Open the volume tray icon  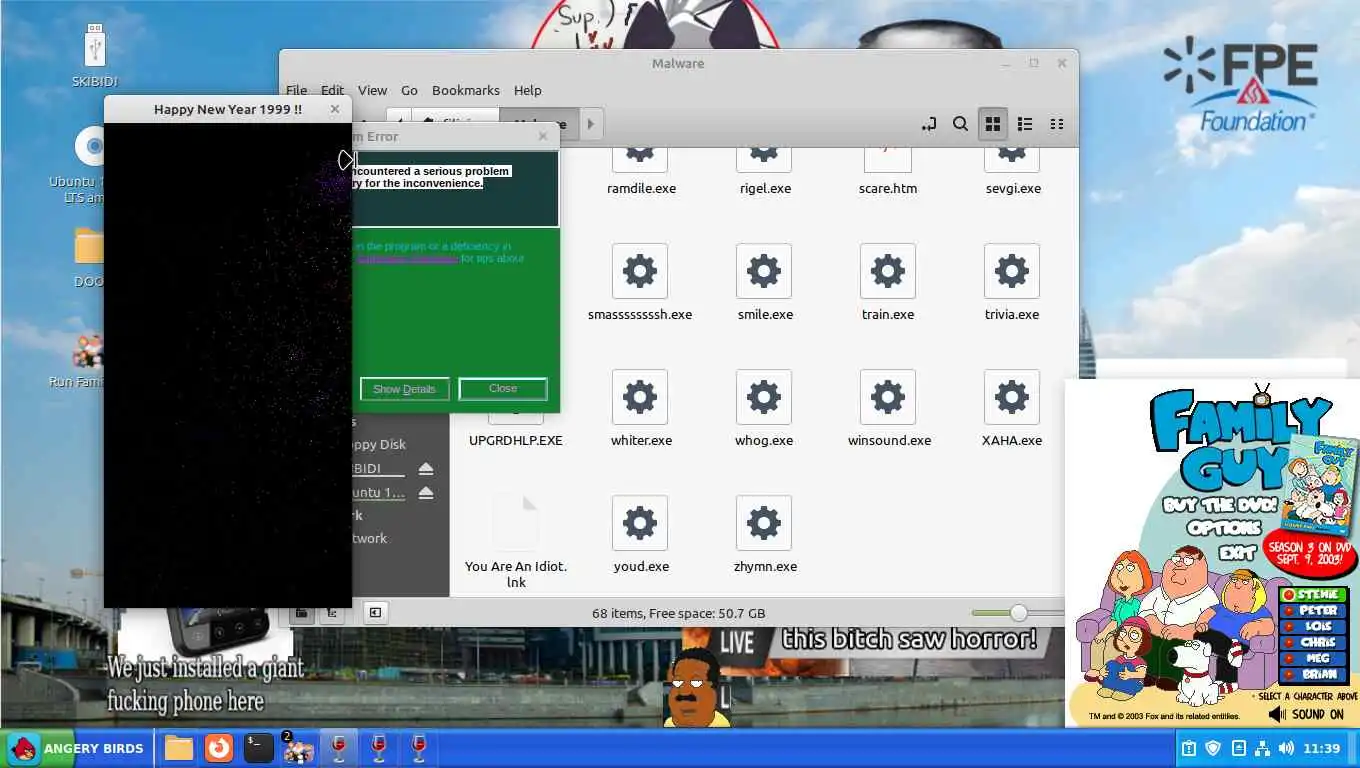tap(1286, 748)
